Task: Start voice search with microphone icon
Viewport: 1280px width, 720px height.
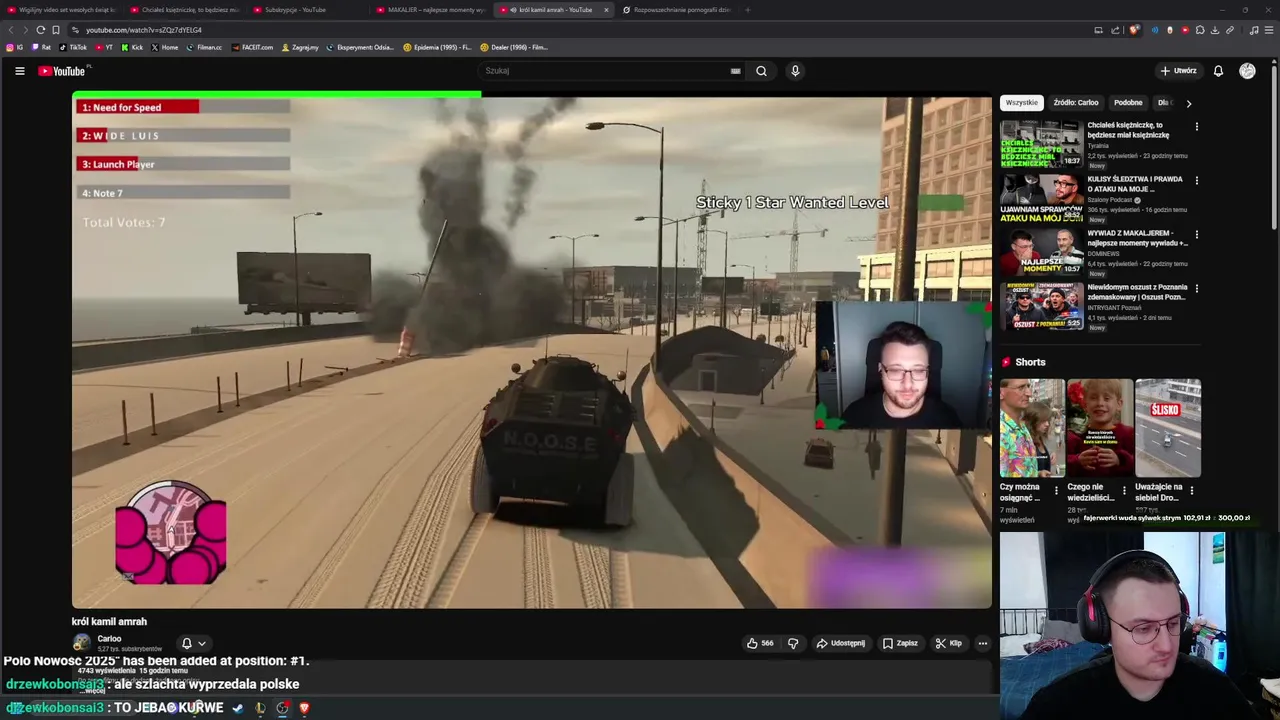Action: pyautogui.click(x=795, y=71)
